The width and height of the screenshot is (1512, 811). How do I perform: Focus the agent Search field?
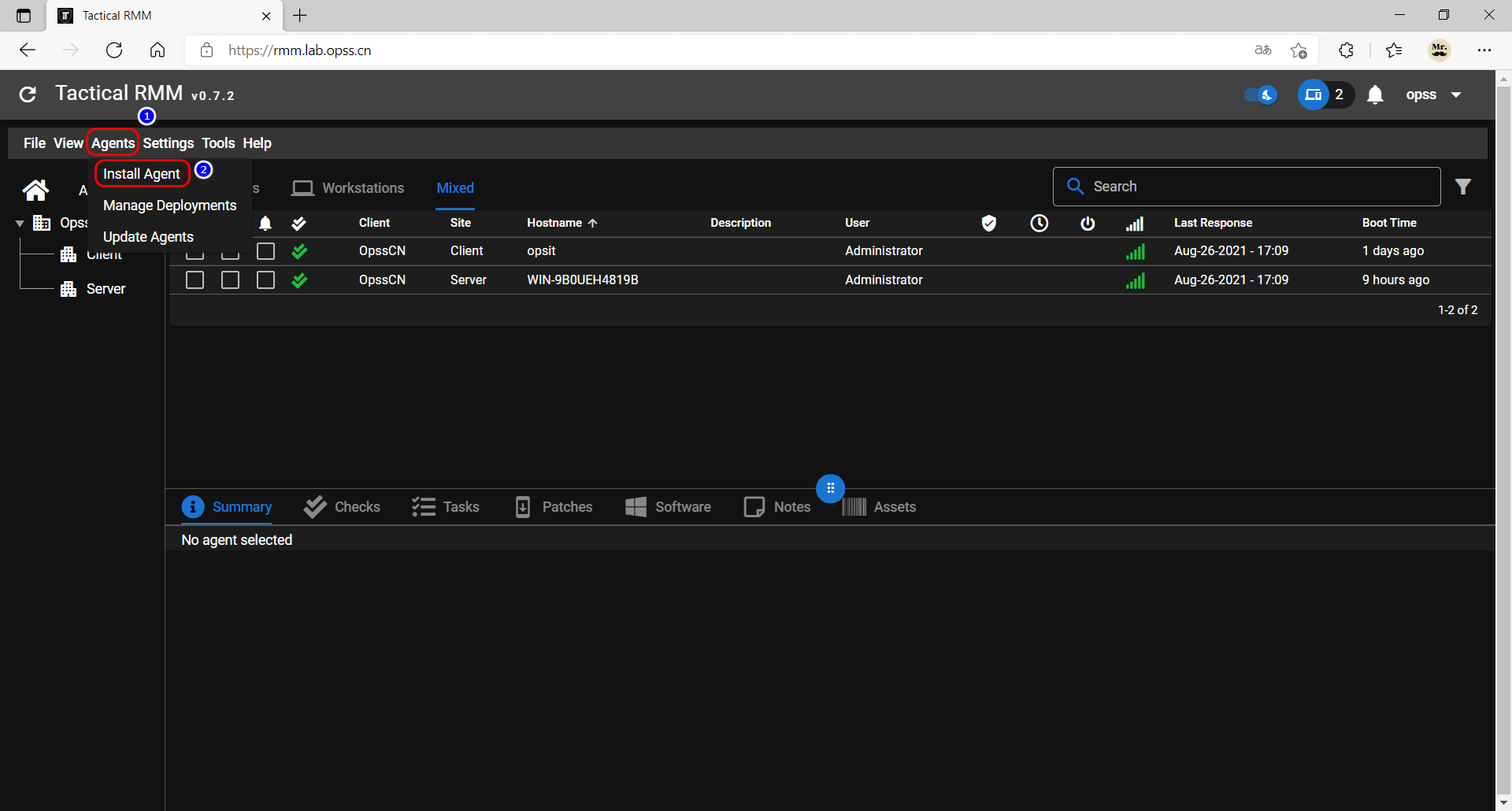(1247, 187)
